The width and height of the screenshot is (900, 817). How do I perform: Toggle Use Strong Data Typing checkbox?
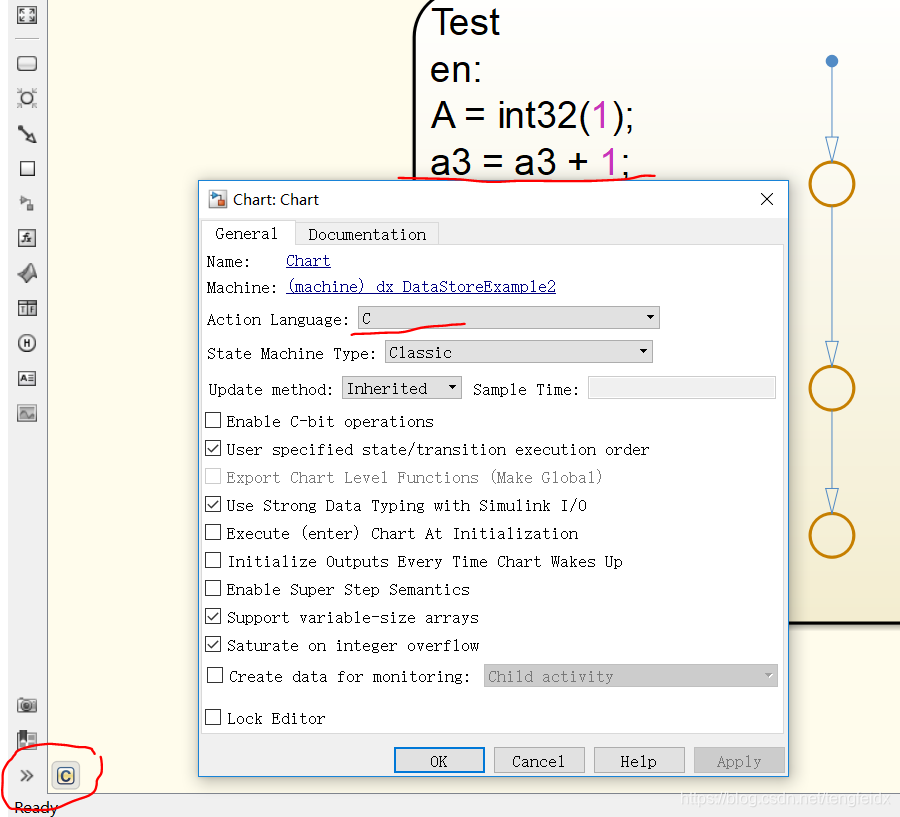click(213, 504)
